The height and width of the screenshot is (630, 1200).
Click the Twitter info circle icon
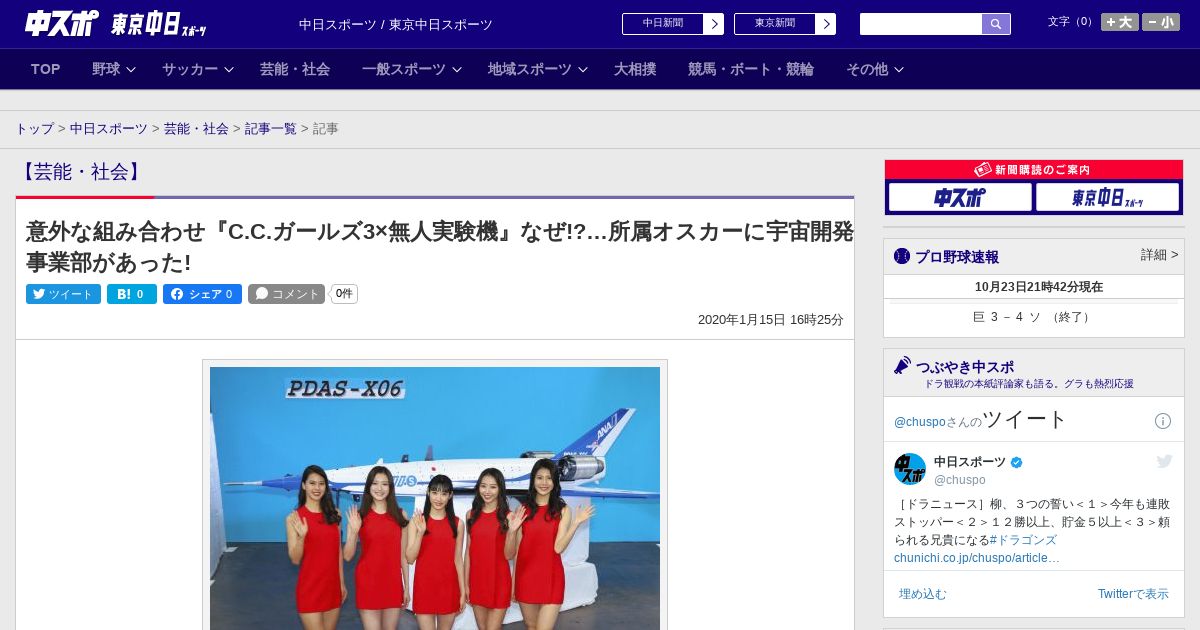1163,421
